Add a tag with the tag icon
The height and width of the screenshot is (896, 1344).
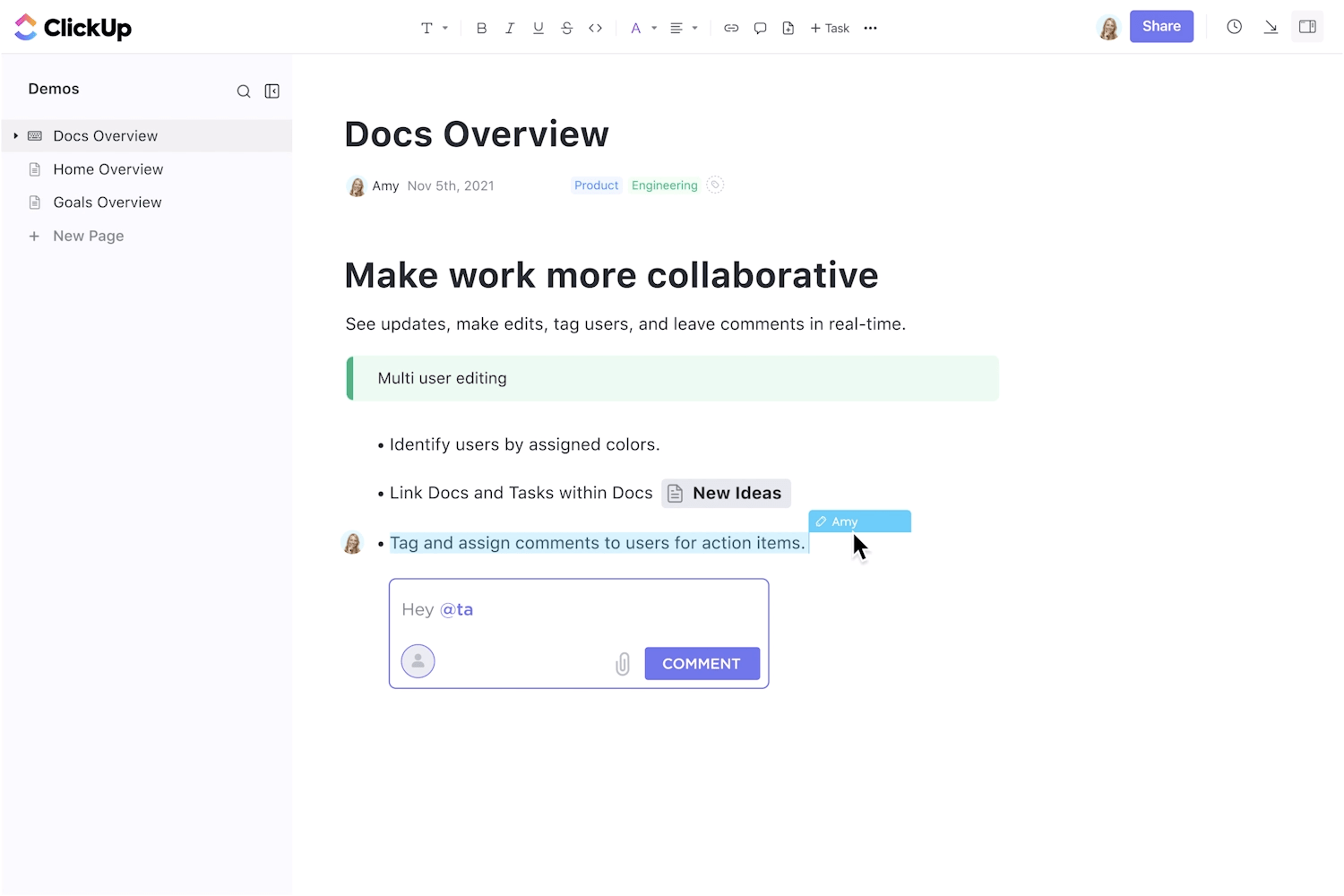click(715, 185)
